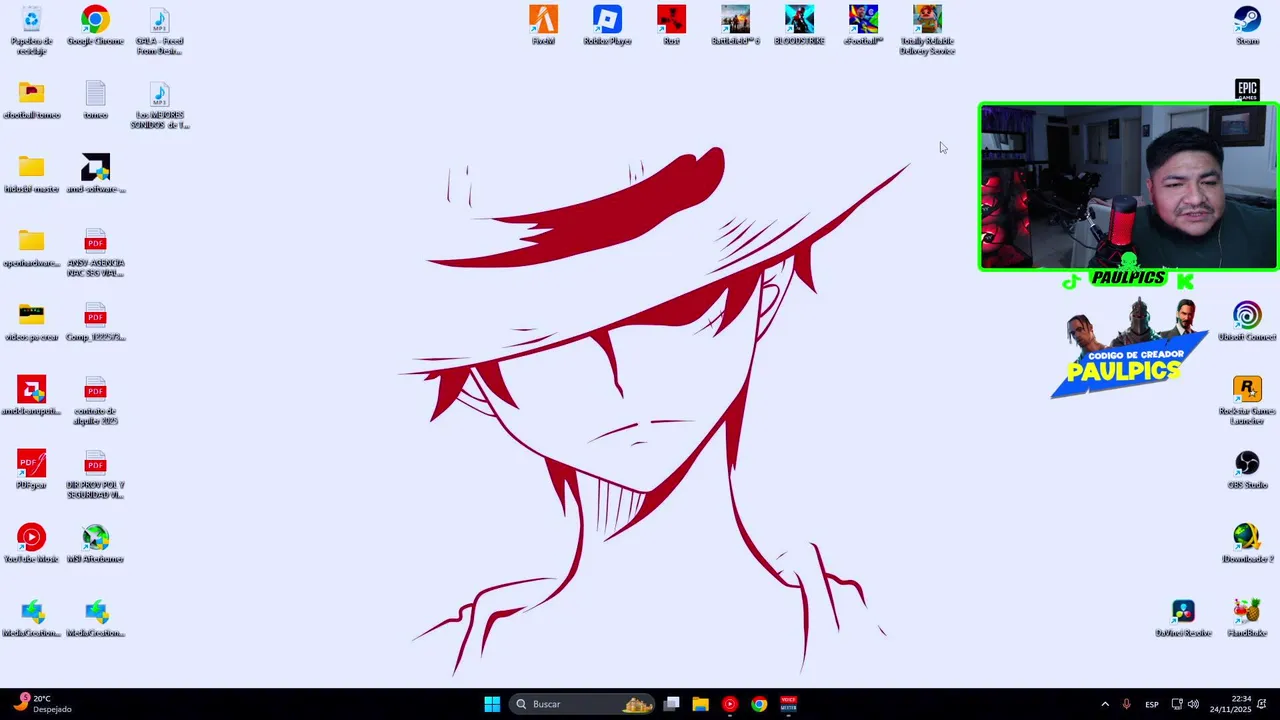
Task: Select the Epic Games launcher icon
Action: pyautogui.click(x=1247, y=90)
